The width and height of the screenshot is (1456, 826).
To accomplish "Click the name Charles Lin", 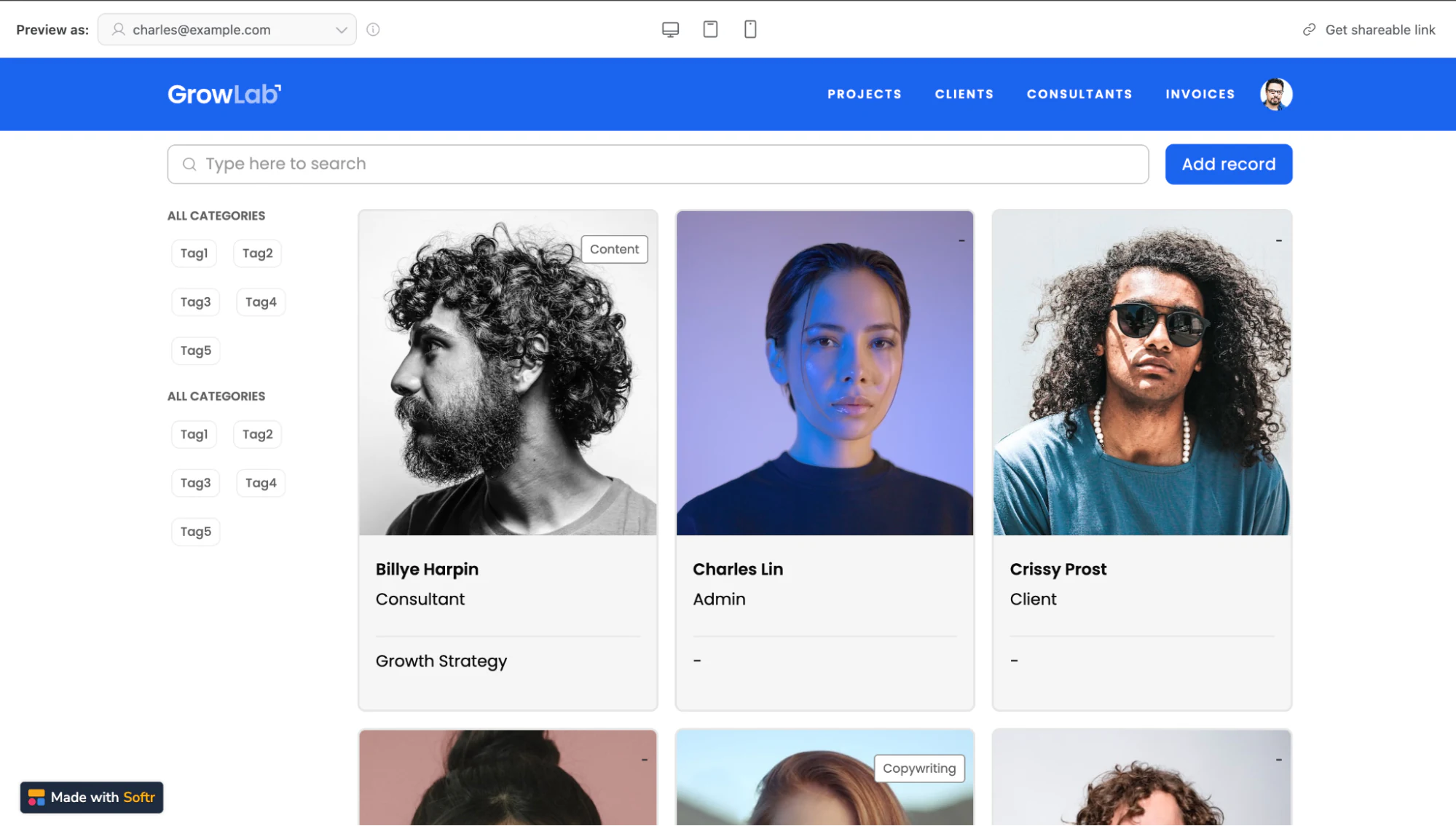I will click(738, 570).
